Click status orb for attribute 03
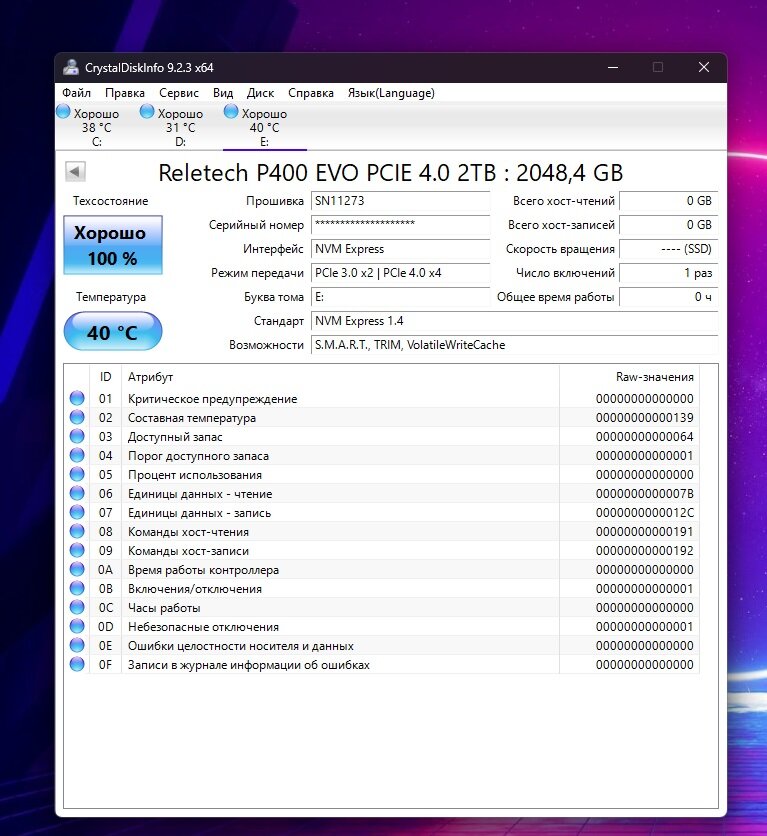767x836 pixels. coord(77,436)
